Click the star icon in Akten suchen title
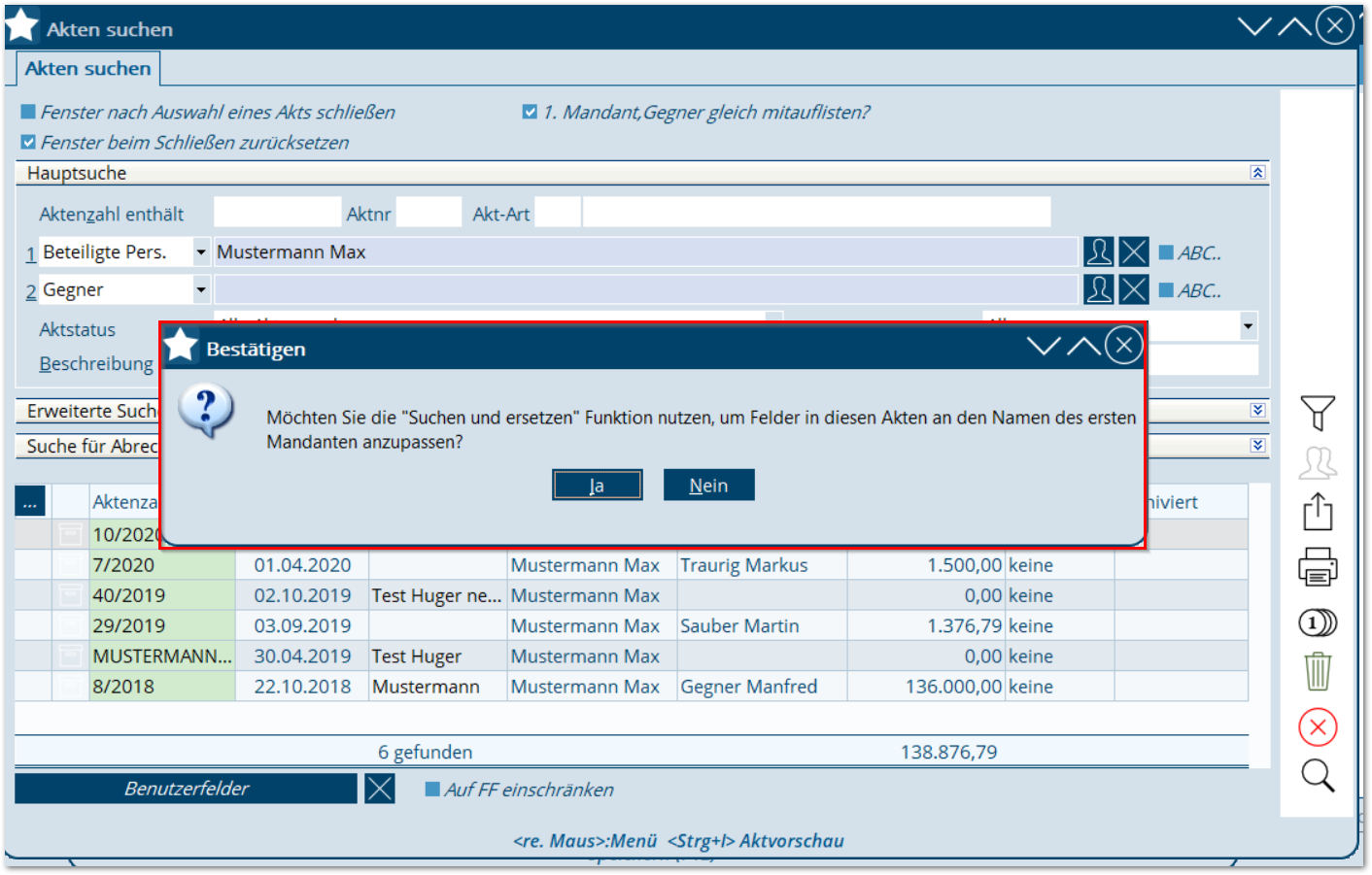Image resolution: width=1372 pixels, height=875 pixels. coord(21,26)
